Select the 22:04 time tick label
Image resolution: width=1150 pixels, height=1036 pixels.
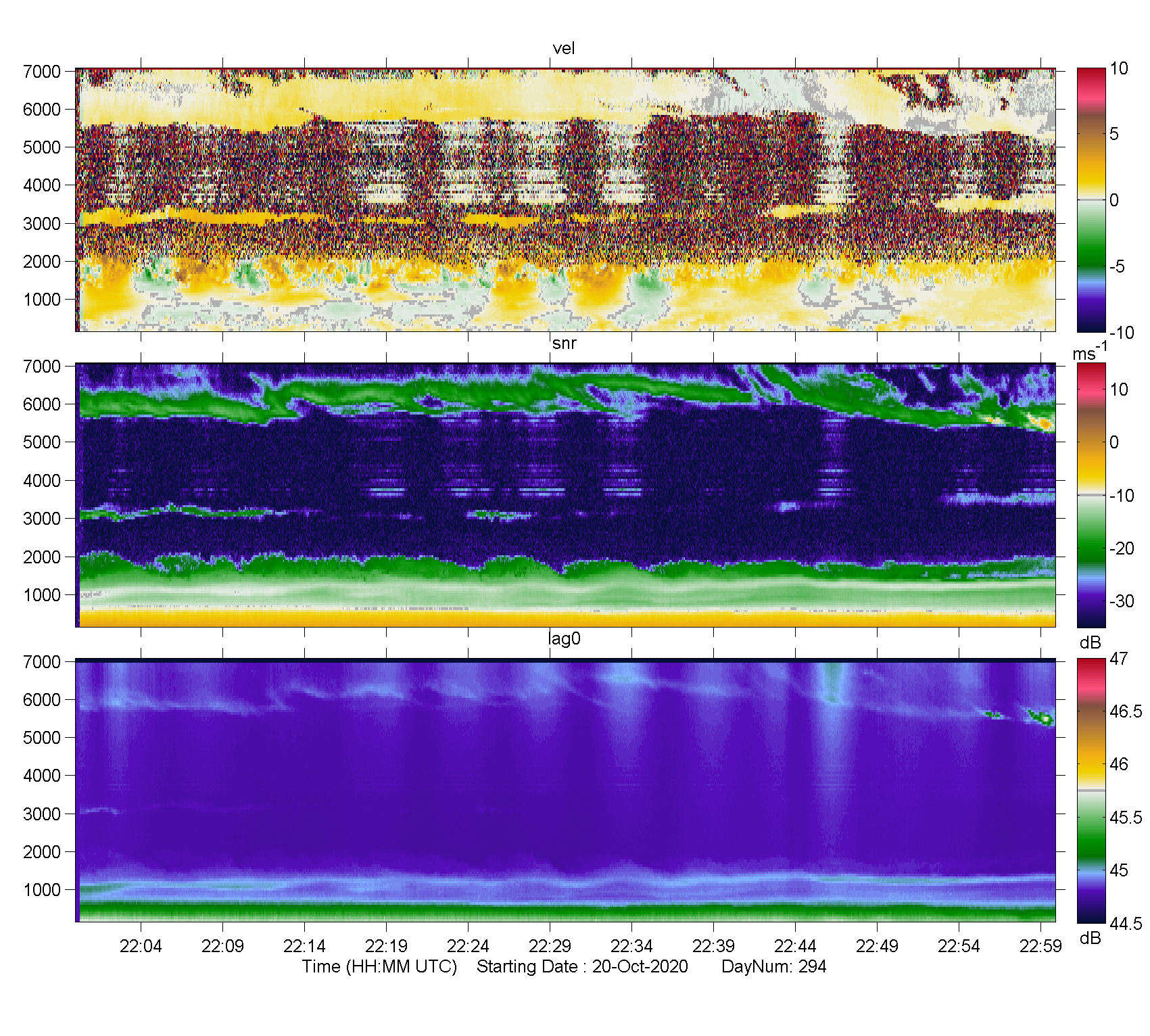click(141, 946)
